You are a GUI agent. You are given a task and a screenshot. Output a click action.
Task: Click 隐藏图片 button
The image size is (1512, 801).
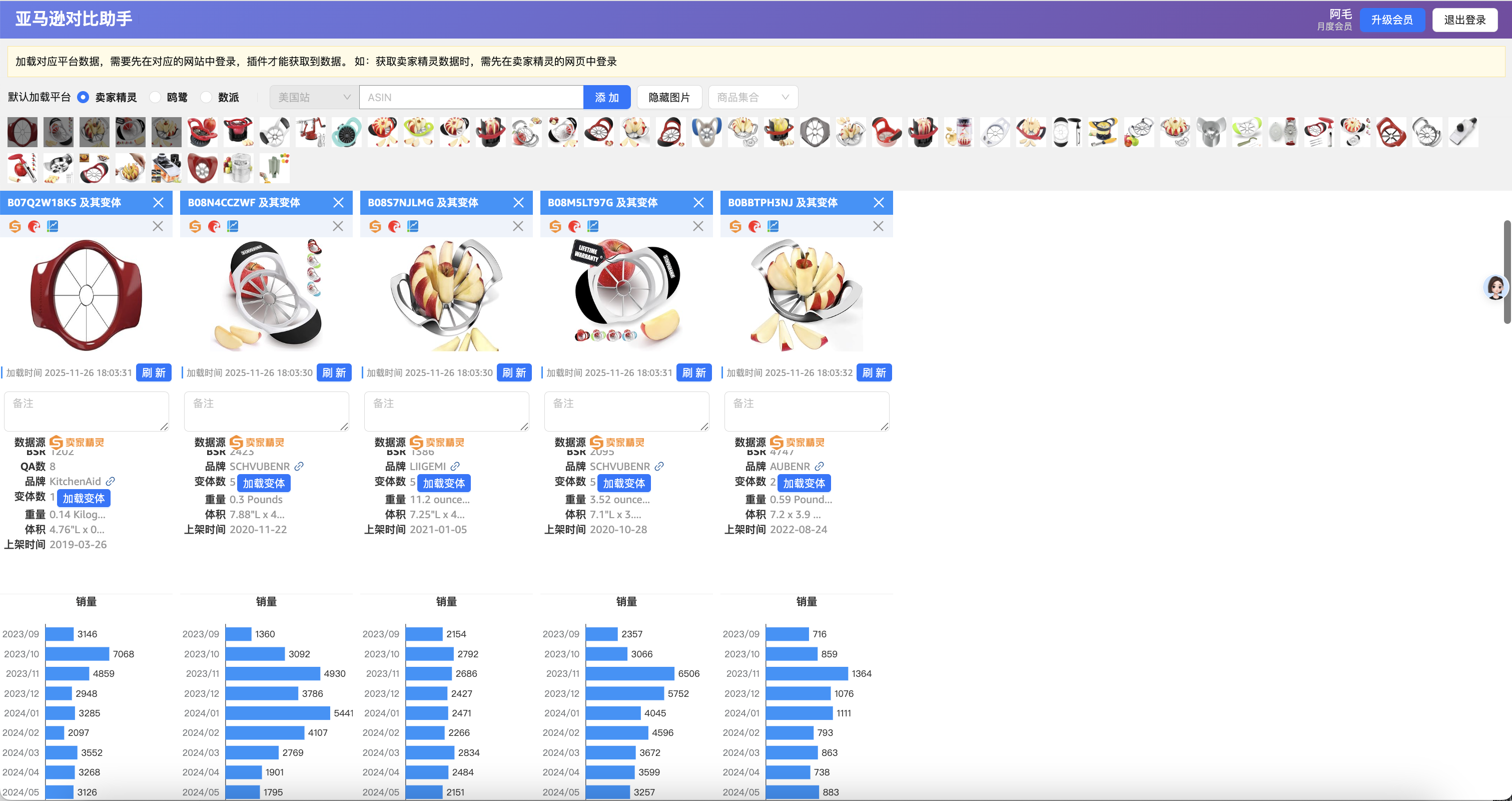[668, 98]
